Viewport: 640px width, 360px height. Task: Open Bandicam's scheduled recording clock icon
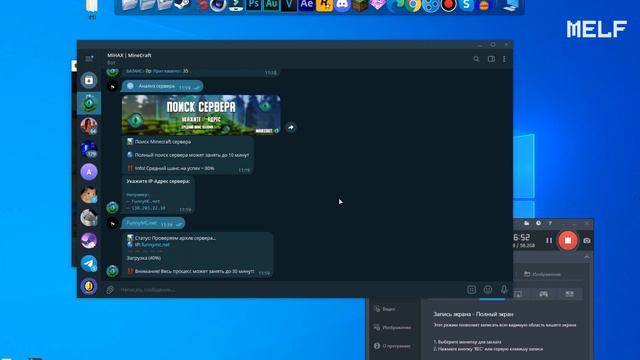pyautogui.click(x=538, y=223)
